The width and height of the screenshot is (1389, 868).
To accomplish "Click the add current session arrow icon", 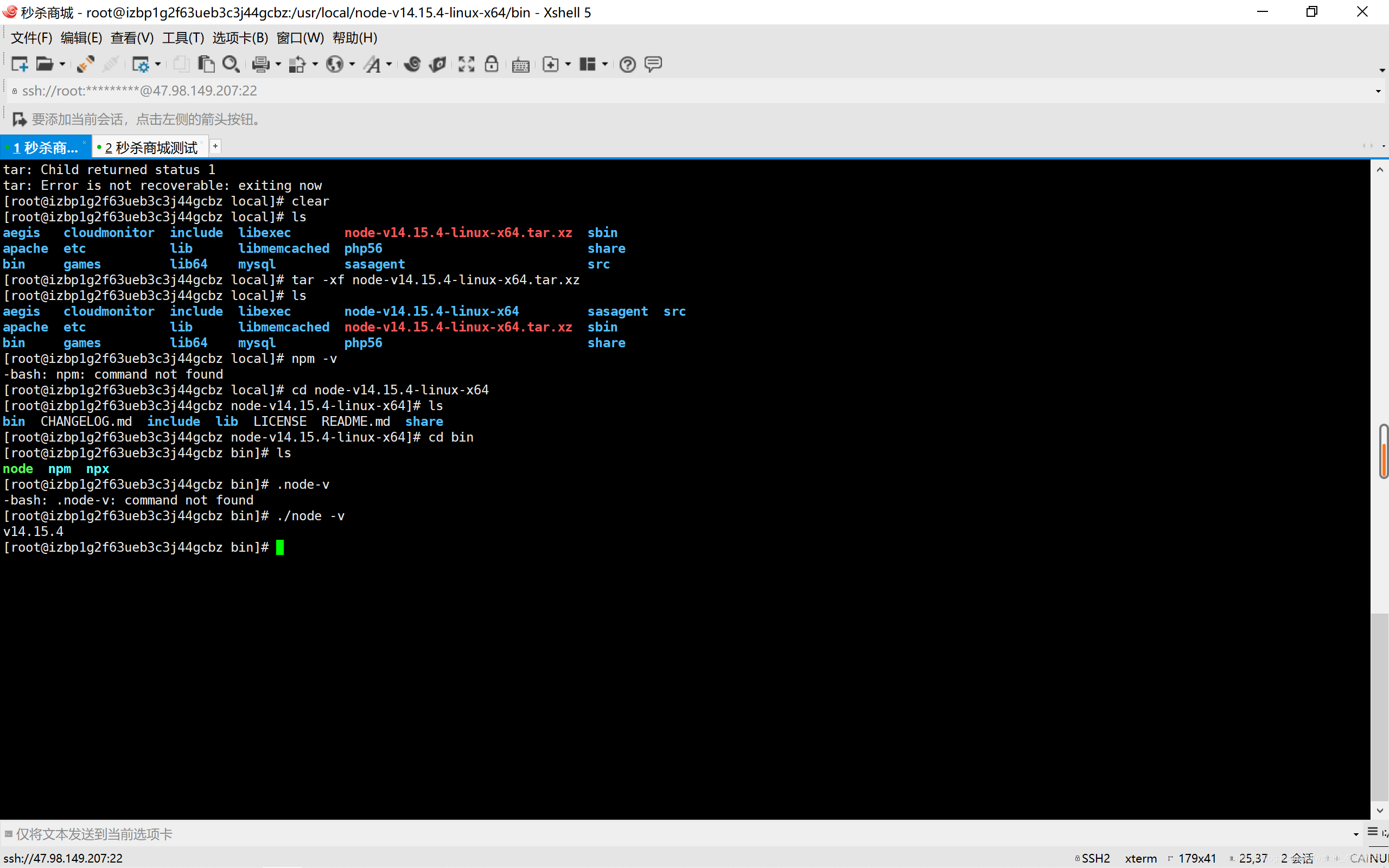I will click(x=20, y=119).
